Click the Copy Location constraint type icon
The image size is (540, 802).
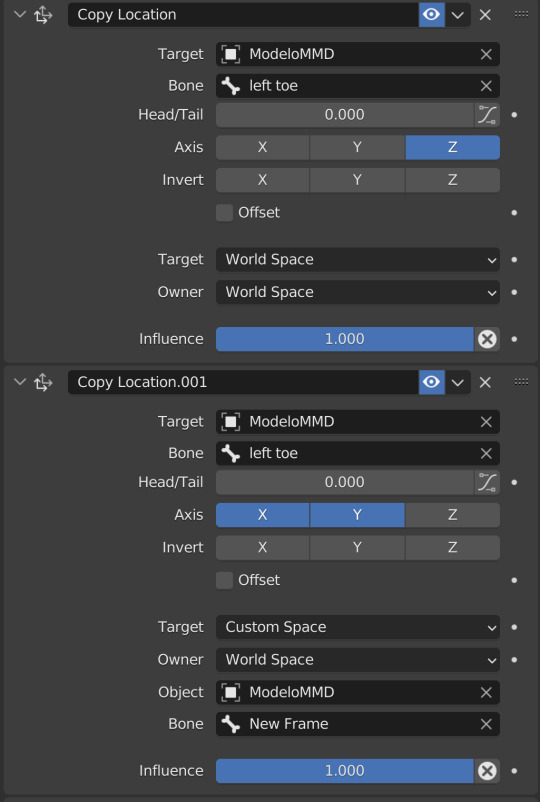point(43,15)
